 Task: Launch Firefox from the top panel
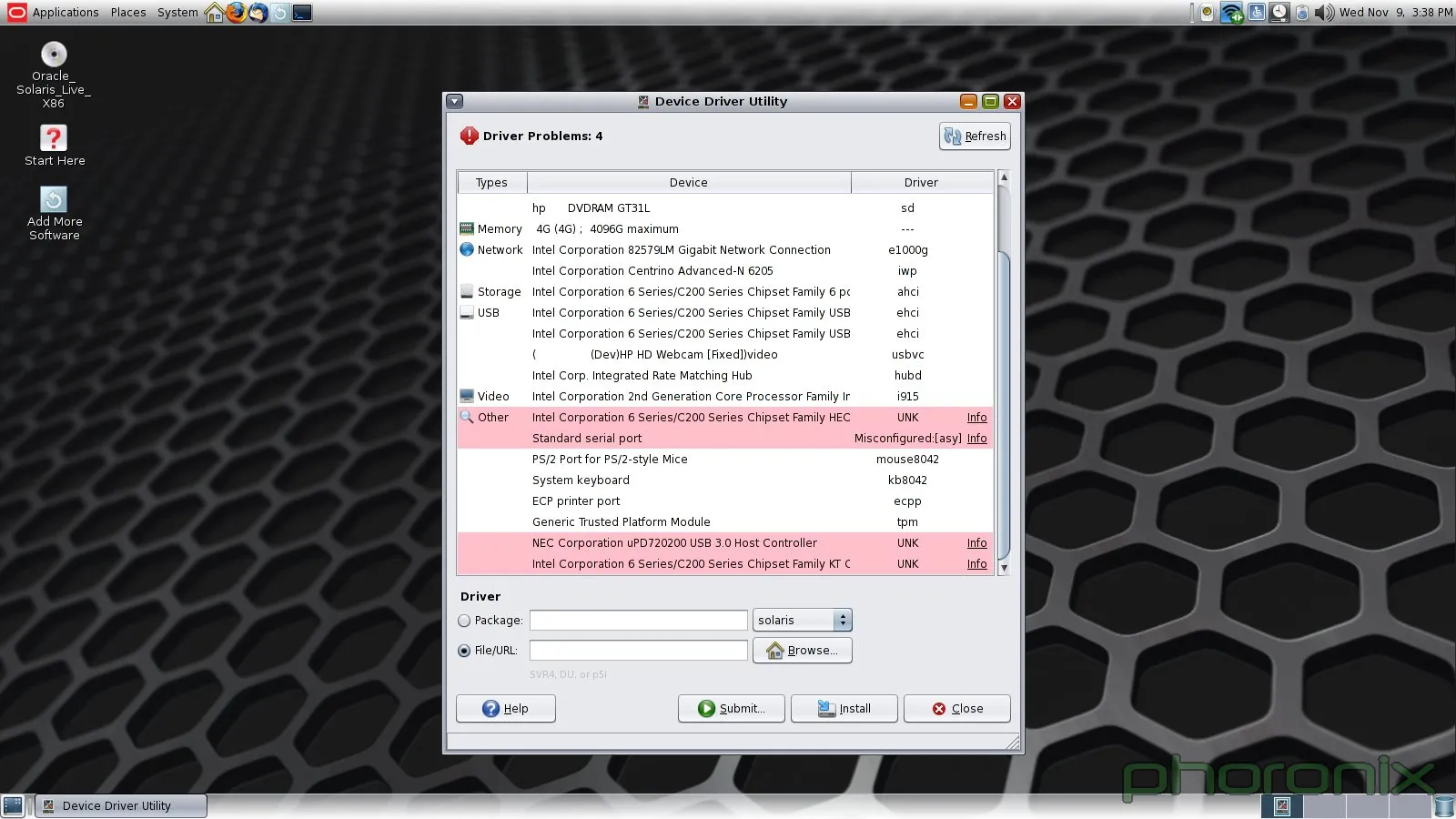point(237,13)
